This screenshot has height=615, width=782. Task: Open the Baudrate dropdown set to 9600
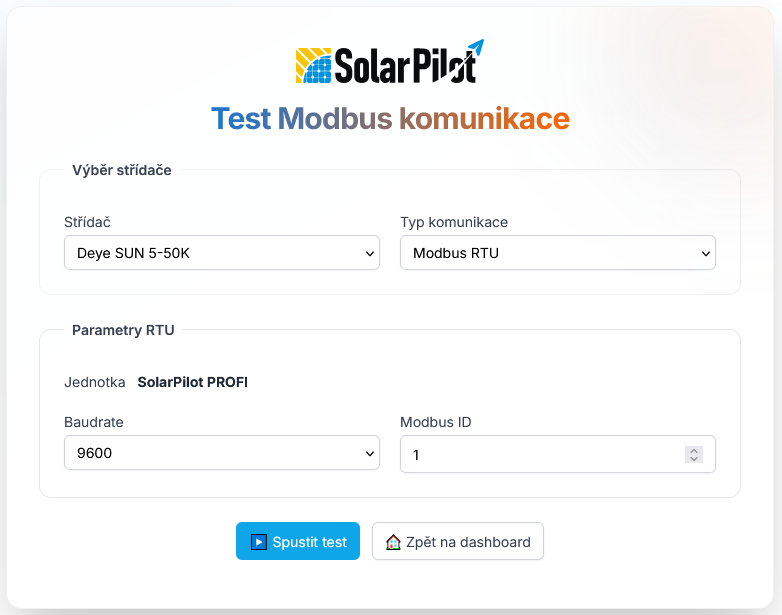coord(221,453)
